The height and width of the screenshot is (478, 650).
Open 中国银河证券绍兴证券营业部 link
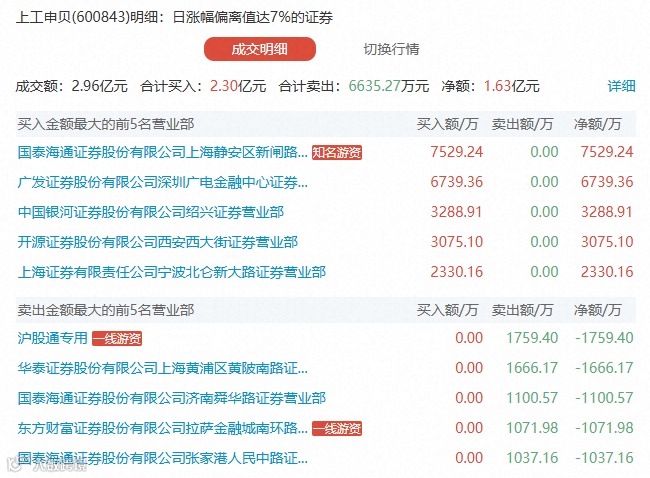click(x=150, y=212)
